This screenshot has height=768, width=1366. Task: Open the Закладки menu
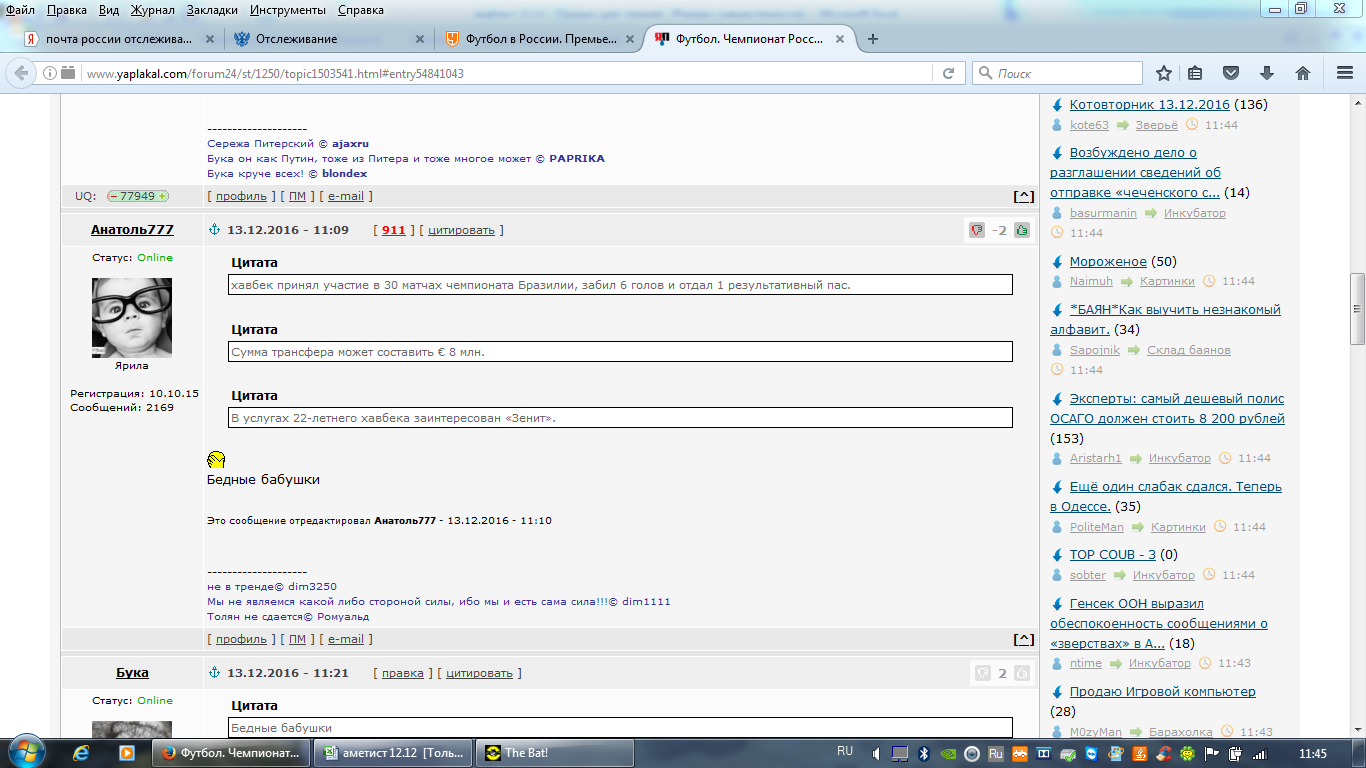click(x=212, y=10)
